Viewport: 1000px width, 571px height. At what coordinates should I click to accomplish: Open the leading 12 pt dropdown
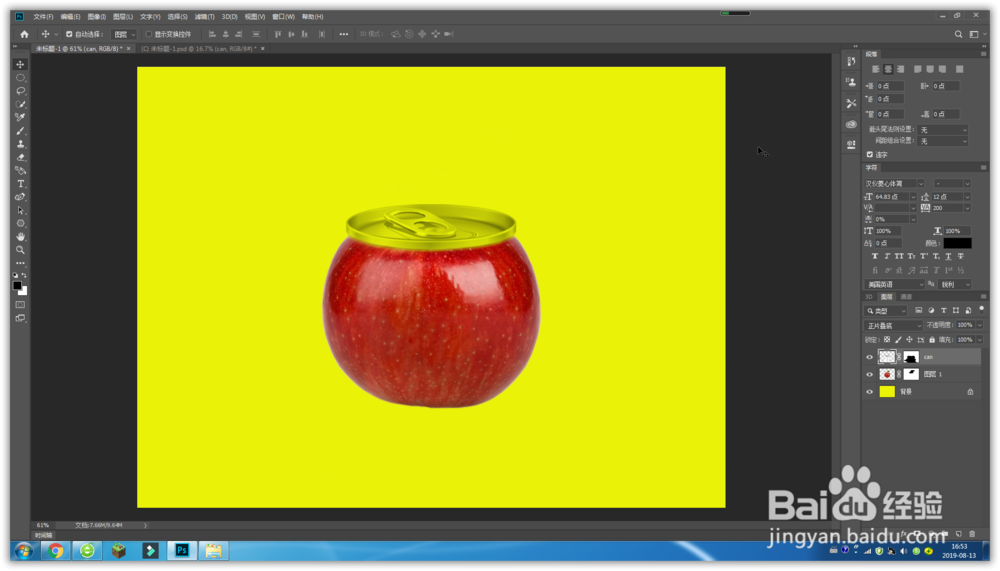[x=967, y=197]
